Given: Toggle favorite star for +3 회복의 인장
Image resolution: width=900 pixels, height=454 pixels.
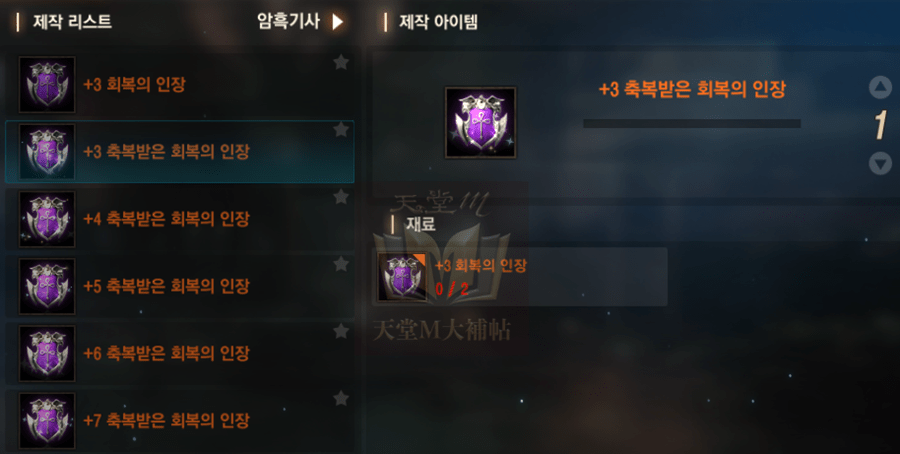Looking at the screenshot, I should (x=341, y=62).
